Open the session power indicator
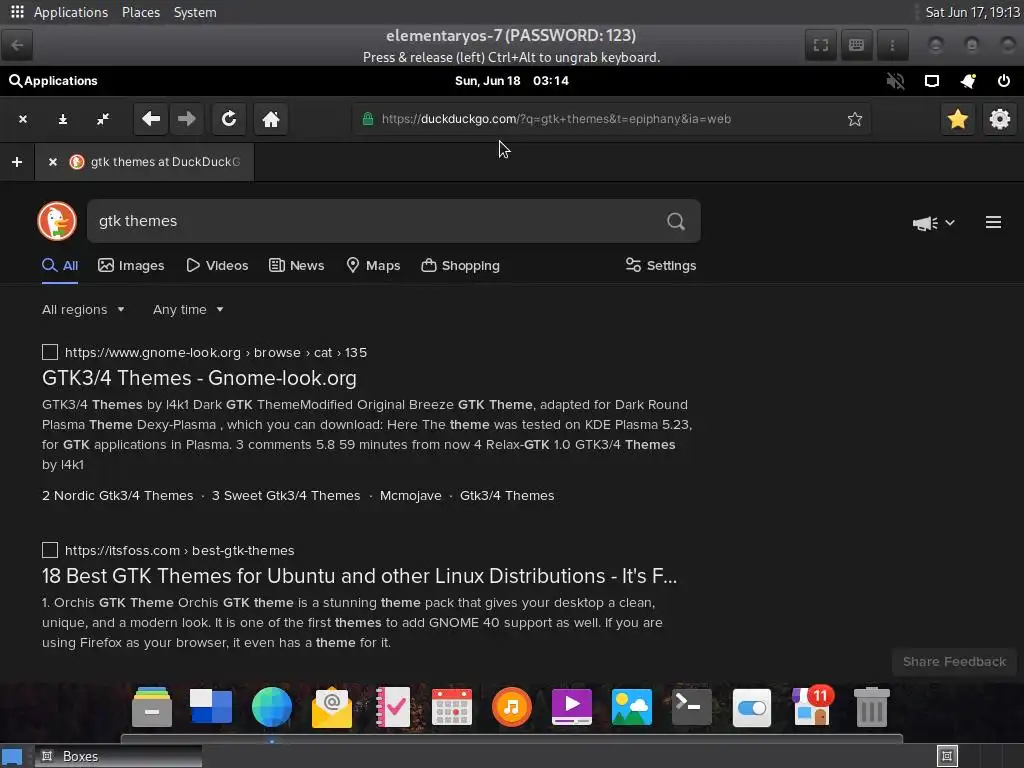This screenshot has width=1024, height=768. 1004,81
